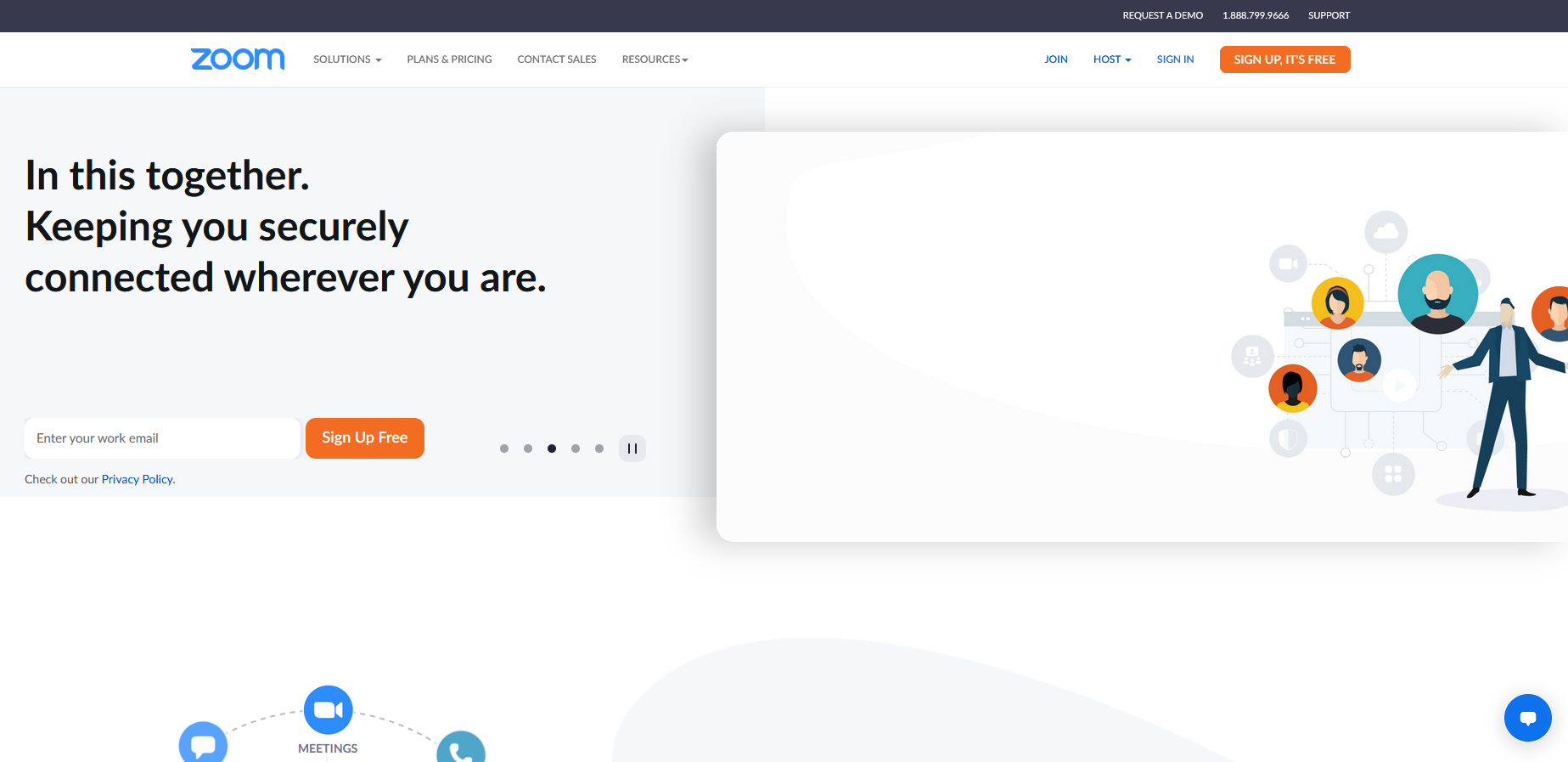Open Contact Sales page
Viewport: 1568px width, 762px height.
(x=557, y=59)
